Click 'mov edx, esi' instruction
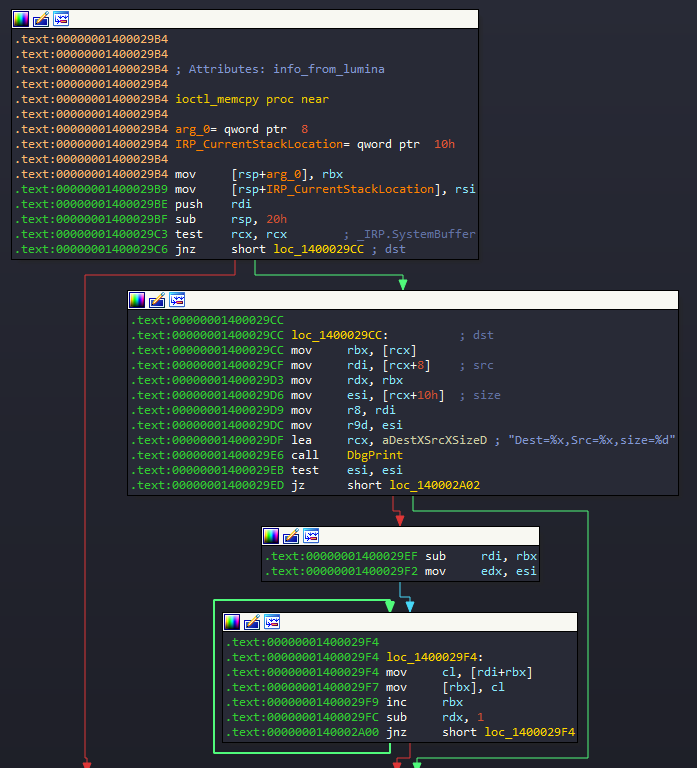This screenshot has width=697, height=768. tap(481, 571)
